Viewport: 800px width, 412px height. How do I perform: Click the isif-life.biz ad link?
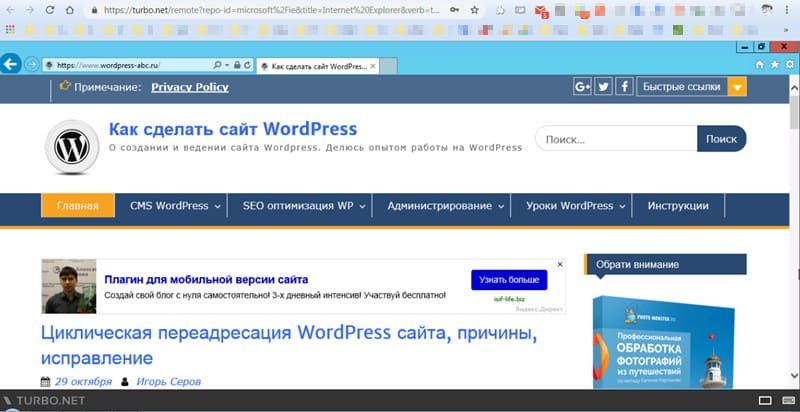(x=509, y=299)
